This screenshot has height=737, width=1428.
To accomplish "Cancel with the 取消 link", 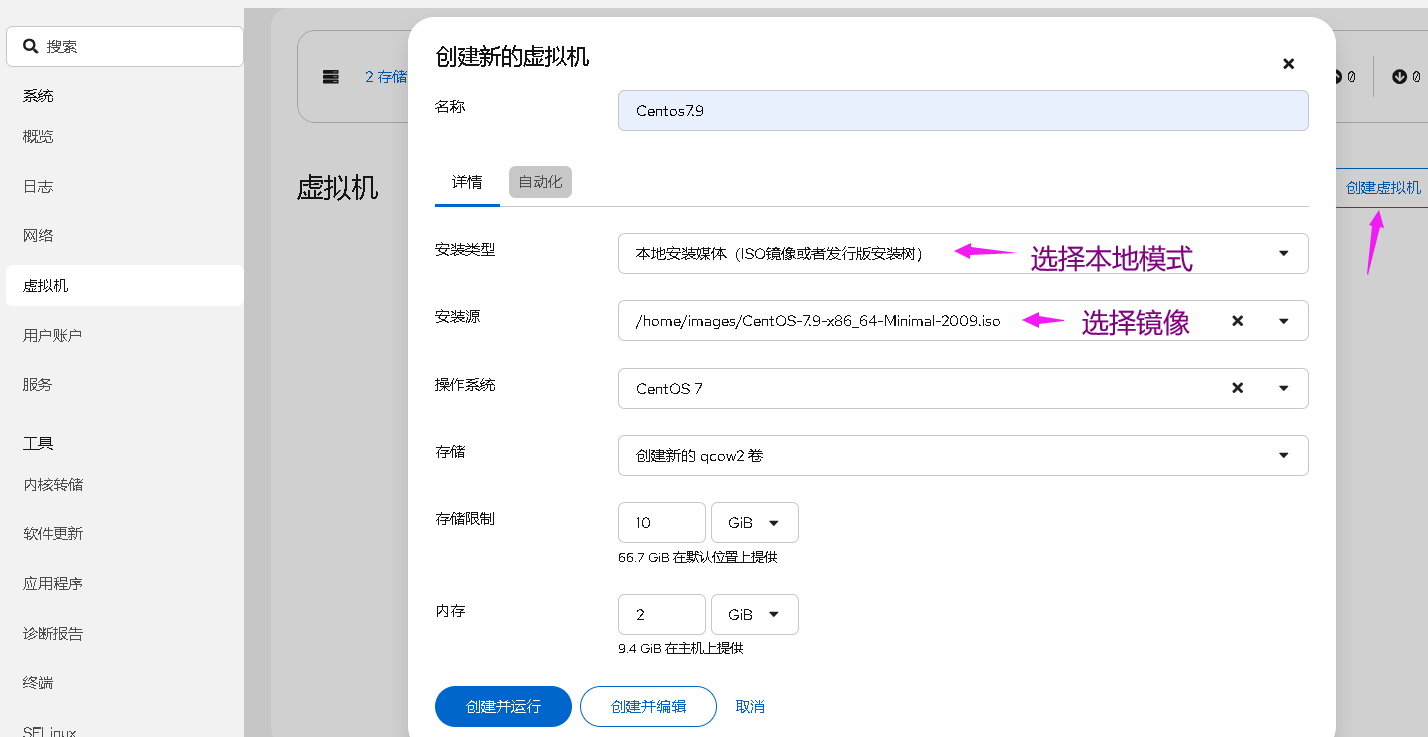I will pyautogui.click(x=750, y=706).
